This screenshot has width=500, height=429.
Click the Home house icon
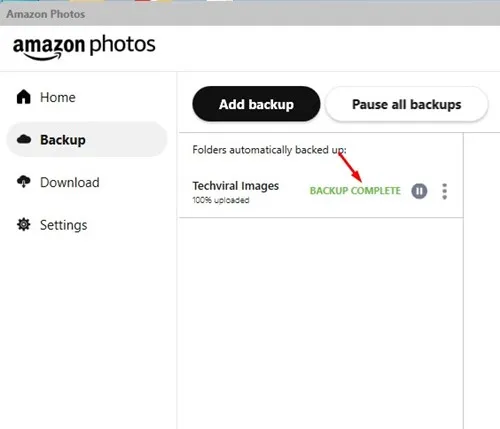[24, 97]
